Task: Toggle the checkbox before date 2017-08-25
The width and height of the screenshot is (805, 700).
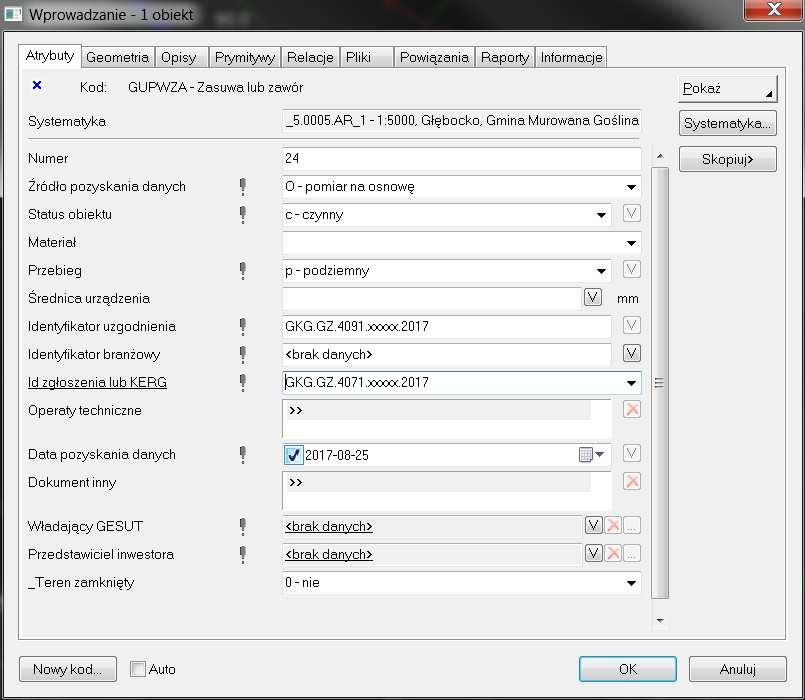Action: point(294,455)
